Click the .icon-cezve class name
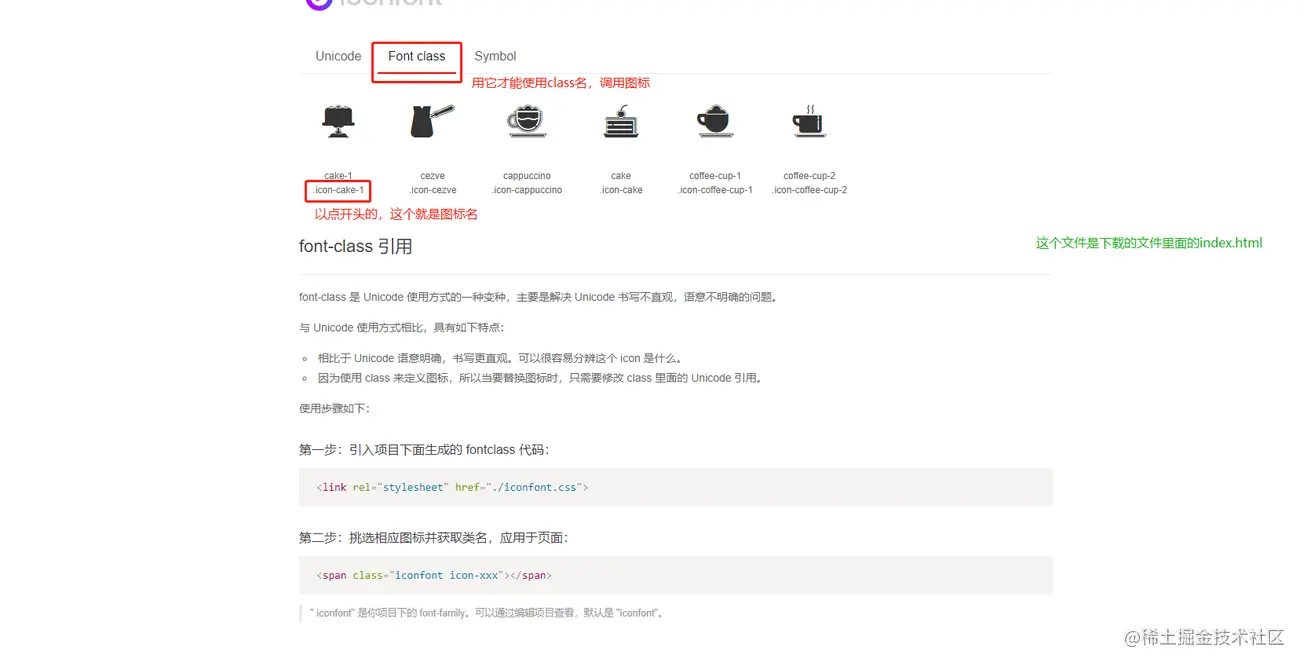The image size is (1304, 666). point(433,190)
